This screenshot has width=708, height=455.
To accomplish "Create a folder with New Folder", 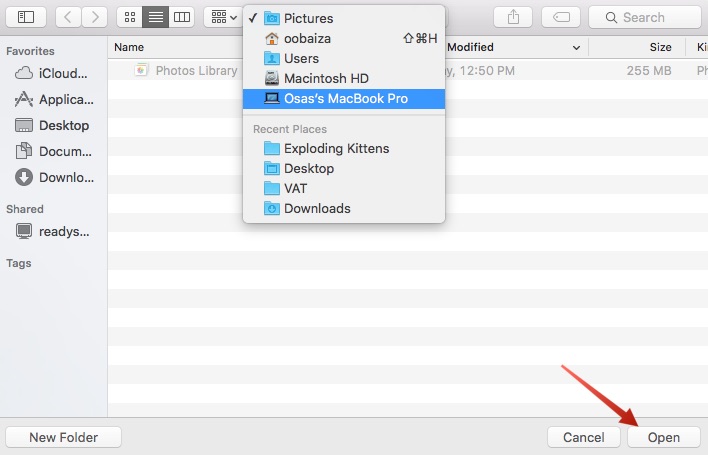I will [64, 437].
